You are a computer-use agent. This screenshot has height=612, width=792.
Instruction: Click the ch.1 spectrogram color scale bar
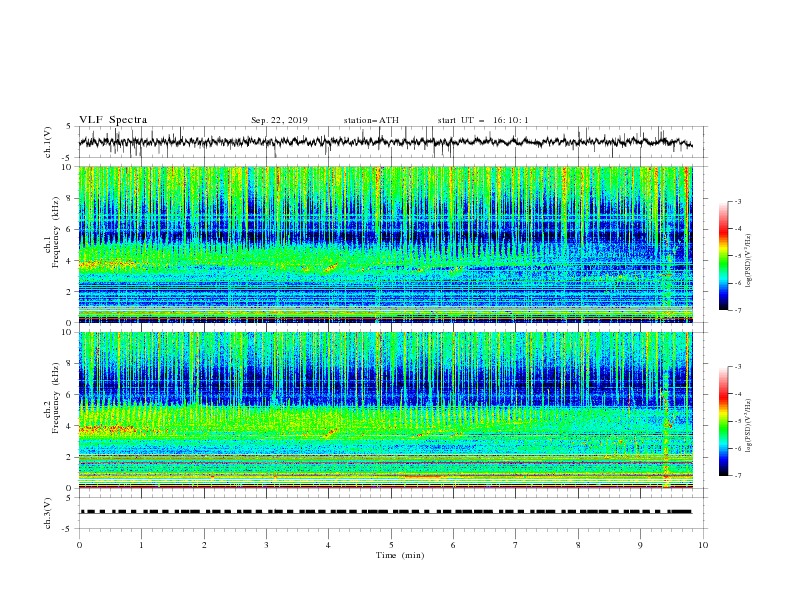coord(723,256)
